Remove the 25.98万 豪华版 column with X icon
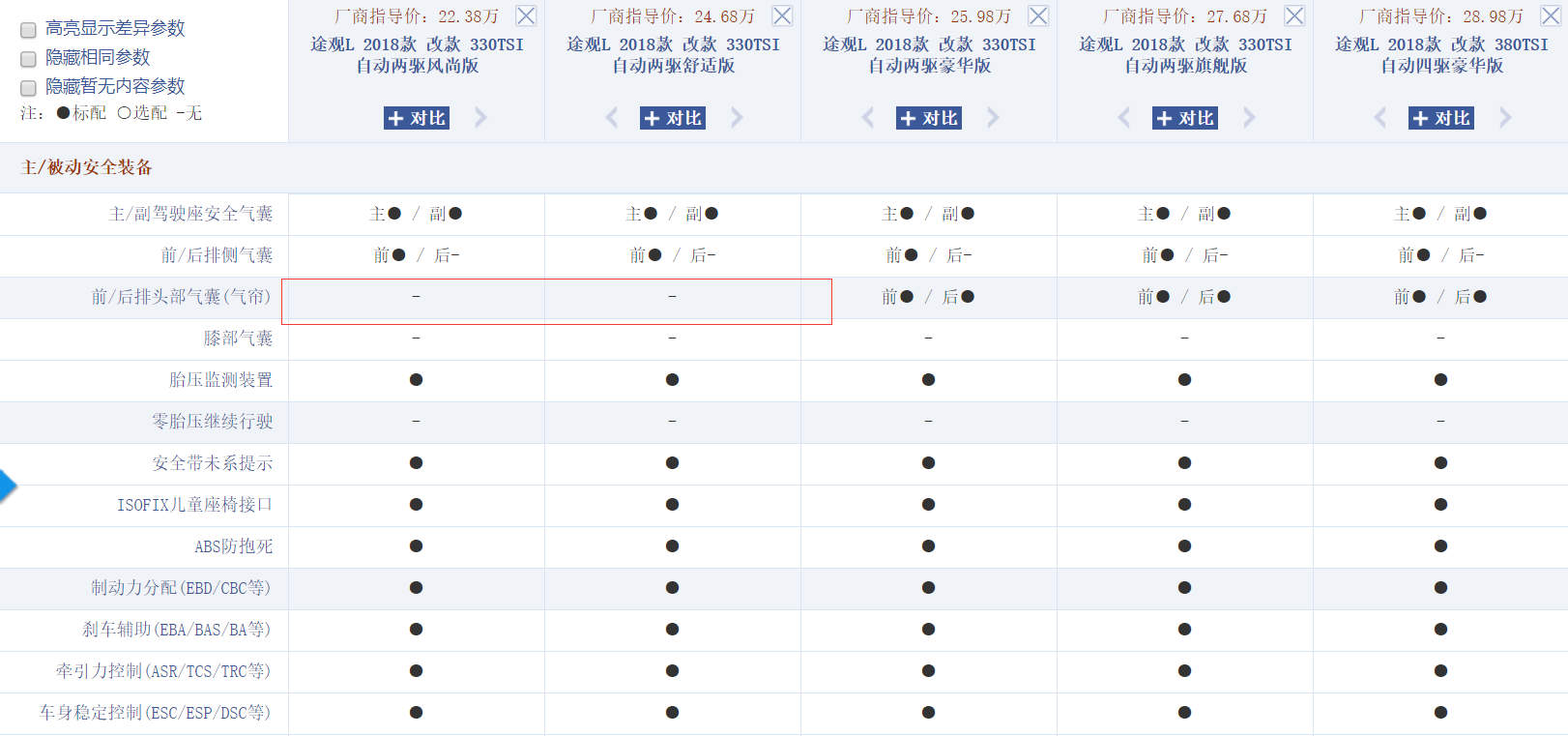This screenshot has width=1568, height=736. click(x=1038, y=15)
